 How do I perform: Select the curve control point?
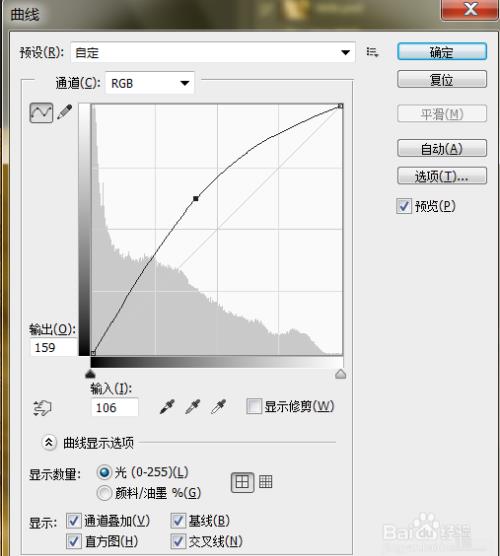pos(195,199)
